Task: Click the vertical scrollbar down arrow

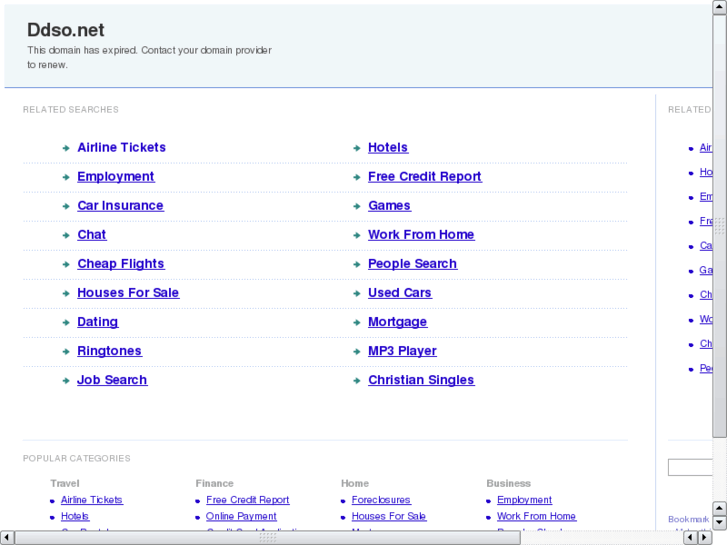Action: 719,522
